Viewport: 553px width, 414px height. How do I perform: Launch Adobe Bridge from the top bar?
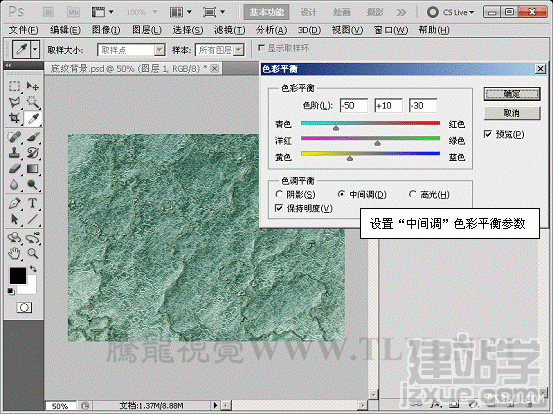(48, 12)
